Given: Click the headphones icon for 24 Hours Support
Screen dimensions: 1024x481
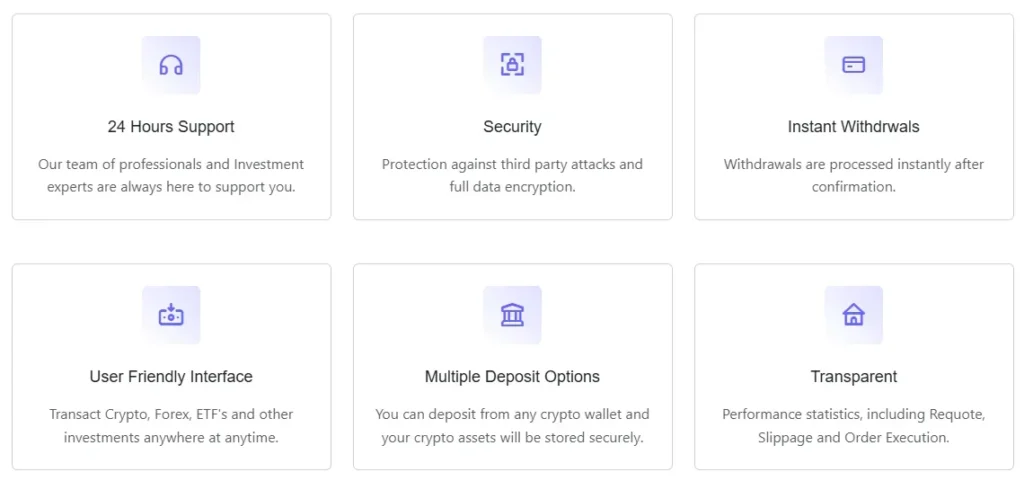Looking at the screenshot, I should point(171,65).
